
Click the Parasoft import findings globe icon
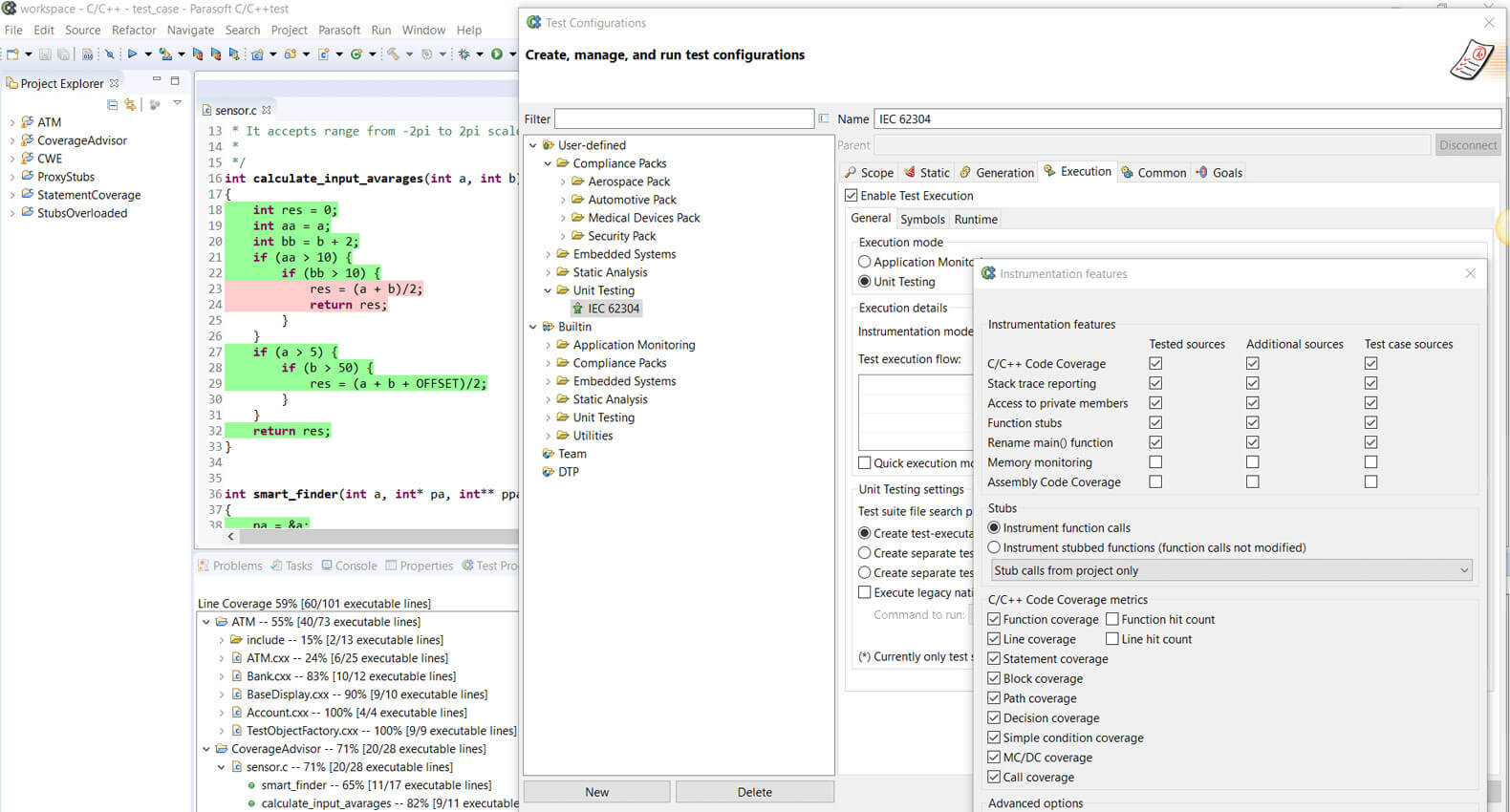[x=165, y=54]
